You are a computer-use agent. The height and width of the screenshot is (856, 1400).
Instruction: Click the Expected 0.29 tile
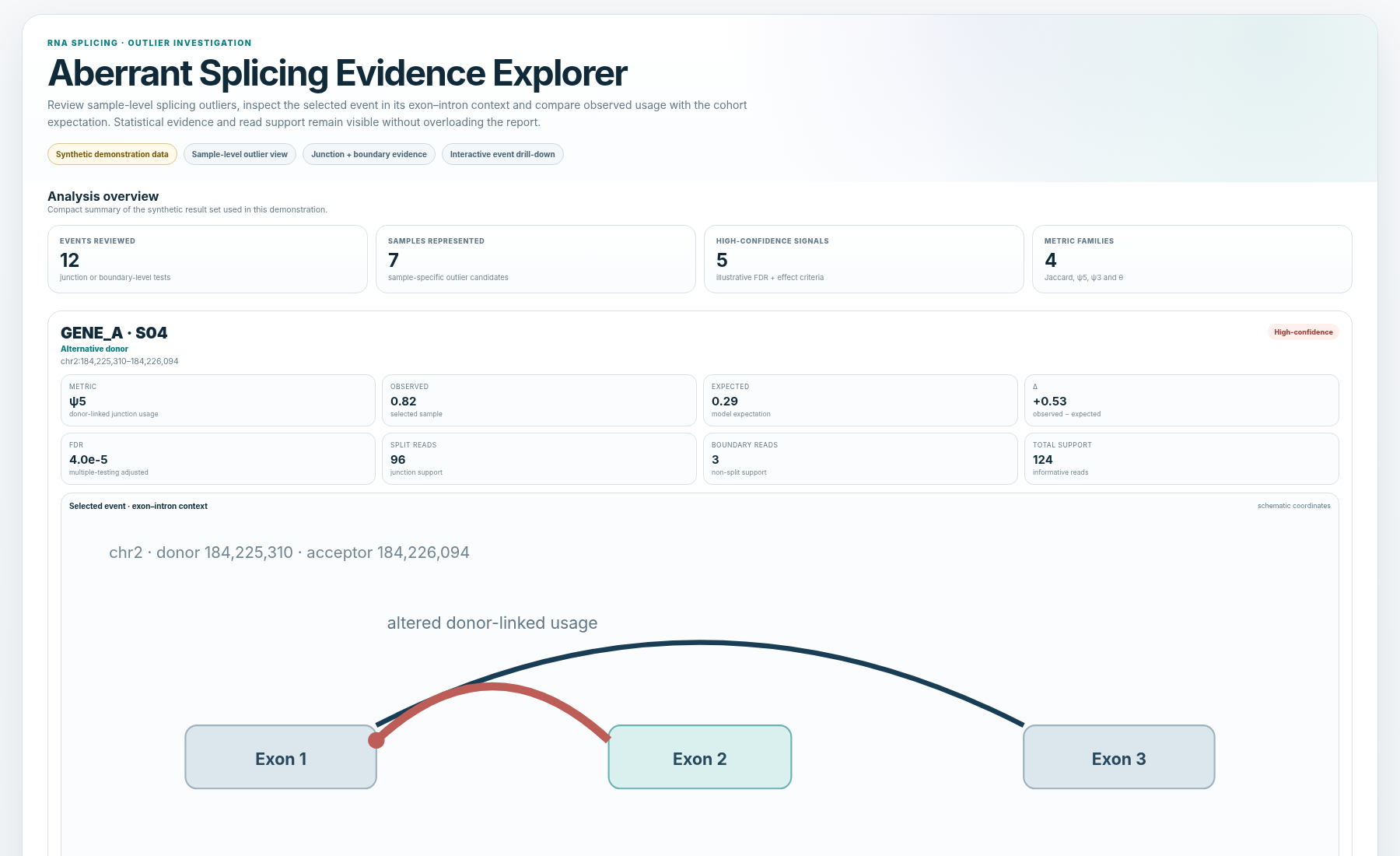coord(860,400)
